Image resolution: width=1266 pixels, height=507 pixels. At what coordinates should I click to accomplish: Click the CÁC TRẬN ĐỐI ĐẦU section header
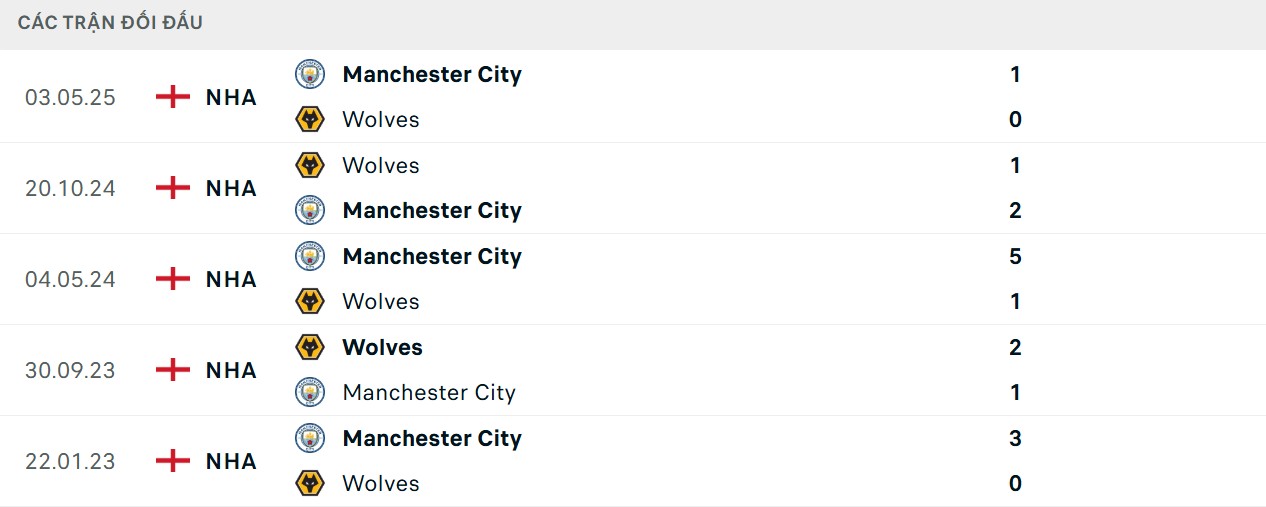tap(110, 22)
